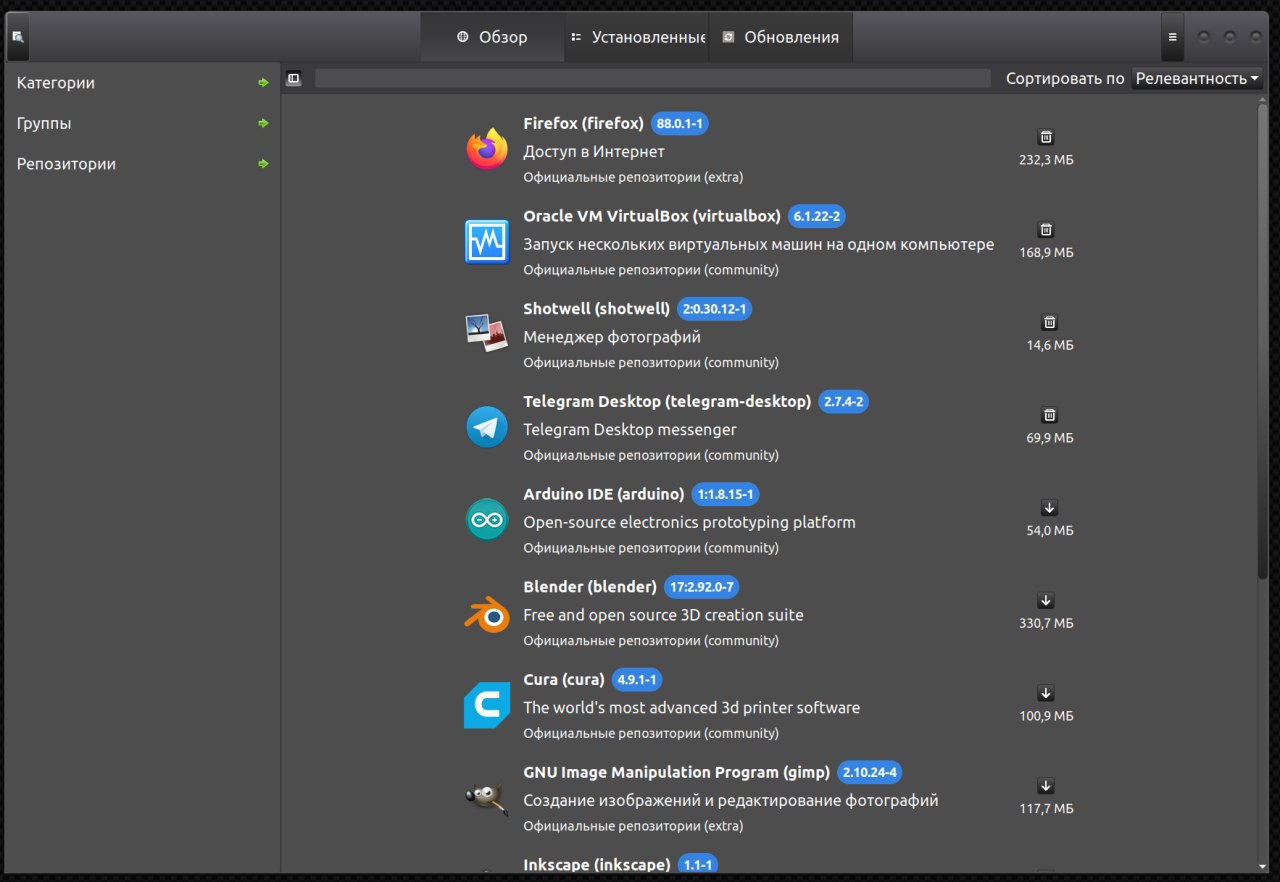Click the Firefox application icon

click(x=487, y=149)
